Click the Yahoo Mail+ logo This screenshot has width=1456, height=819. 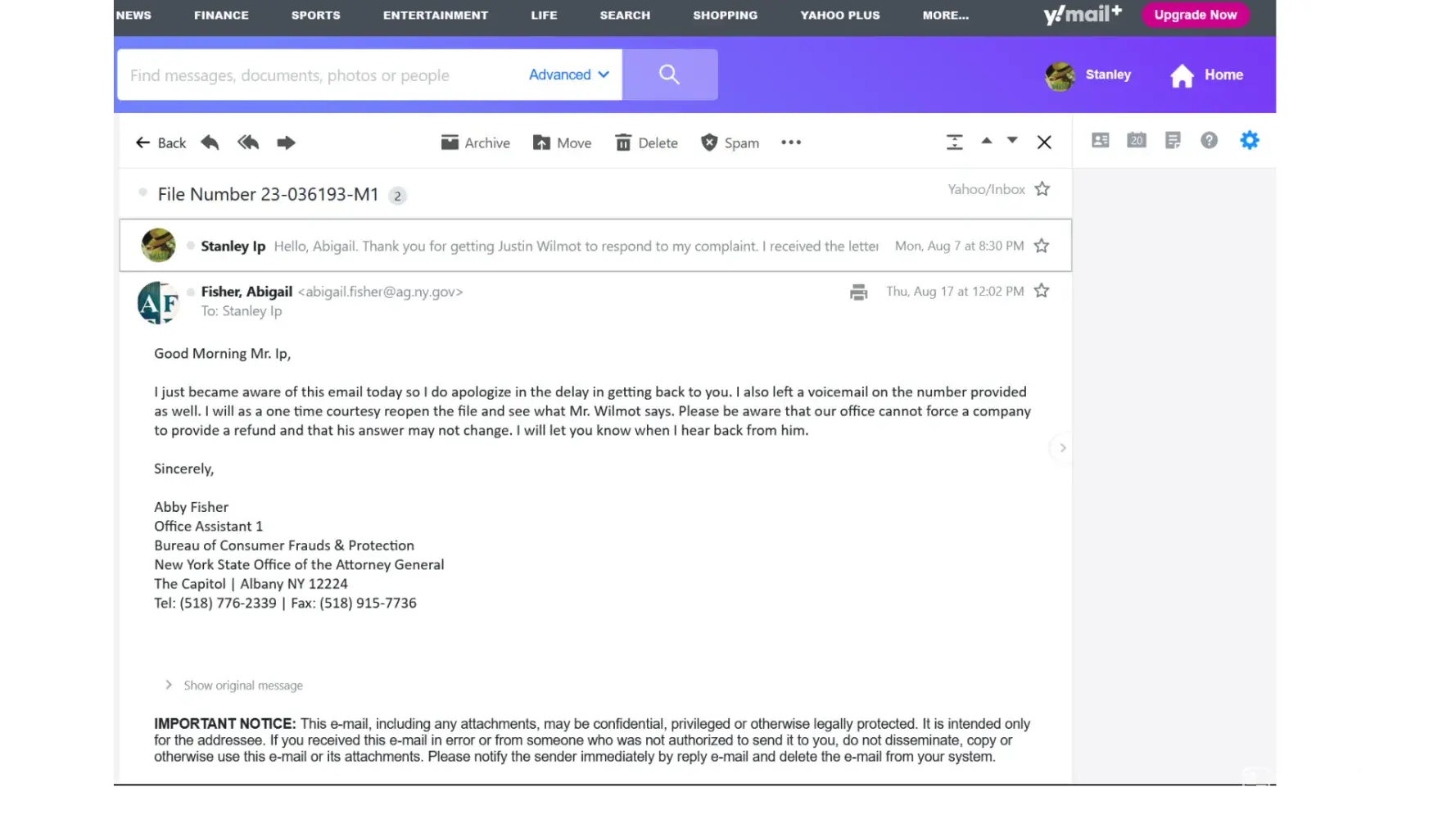coord(1083,15)
